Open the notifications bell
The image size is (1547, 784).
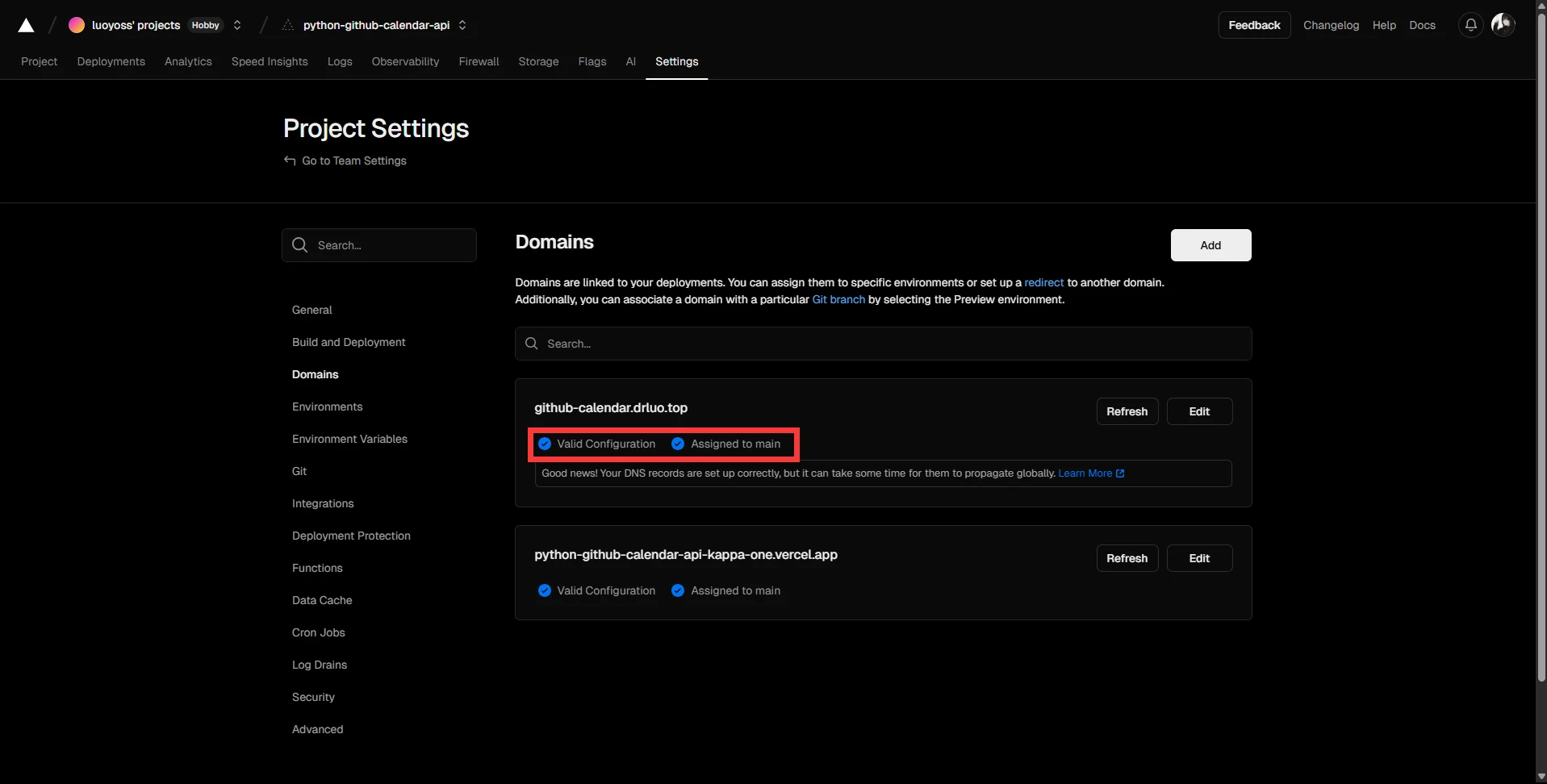coord(1470,25)
